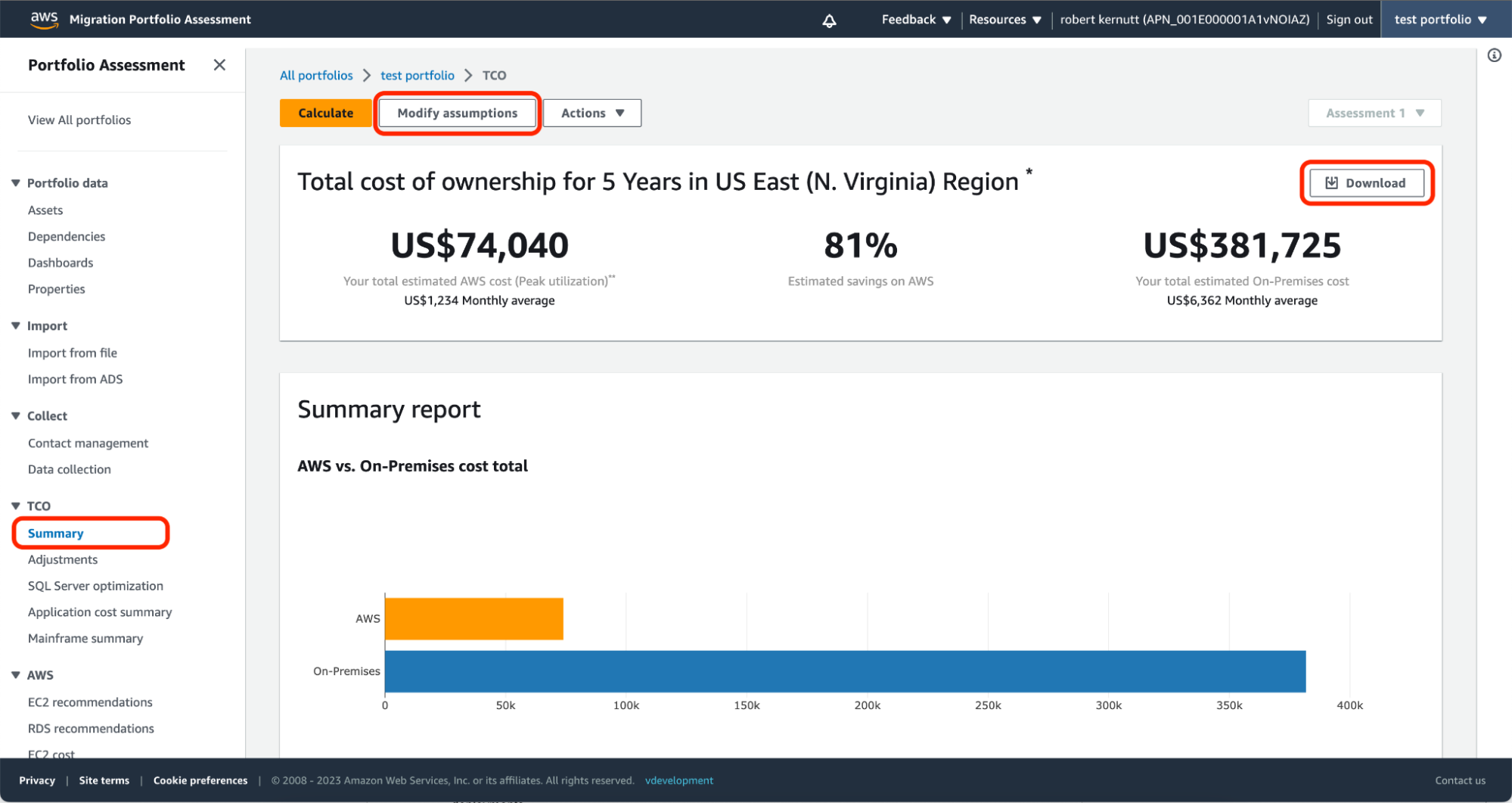Collapse the Collect section
Screen dimensions: 1512x803
coord(16,416)
